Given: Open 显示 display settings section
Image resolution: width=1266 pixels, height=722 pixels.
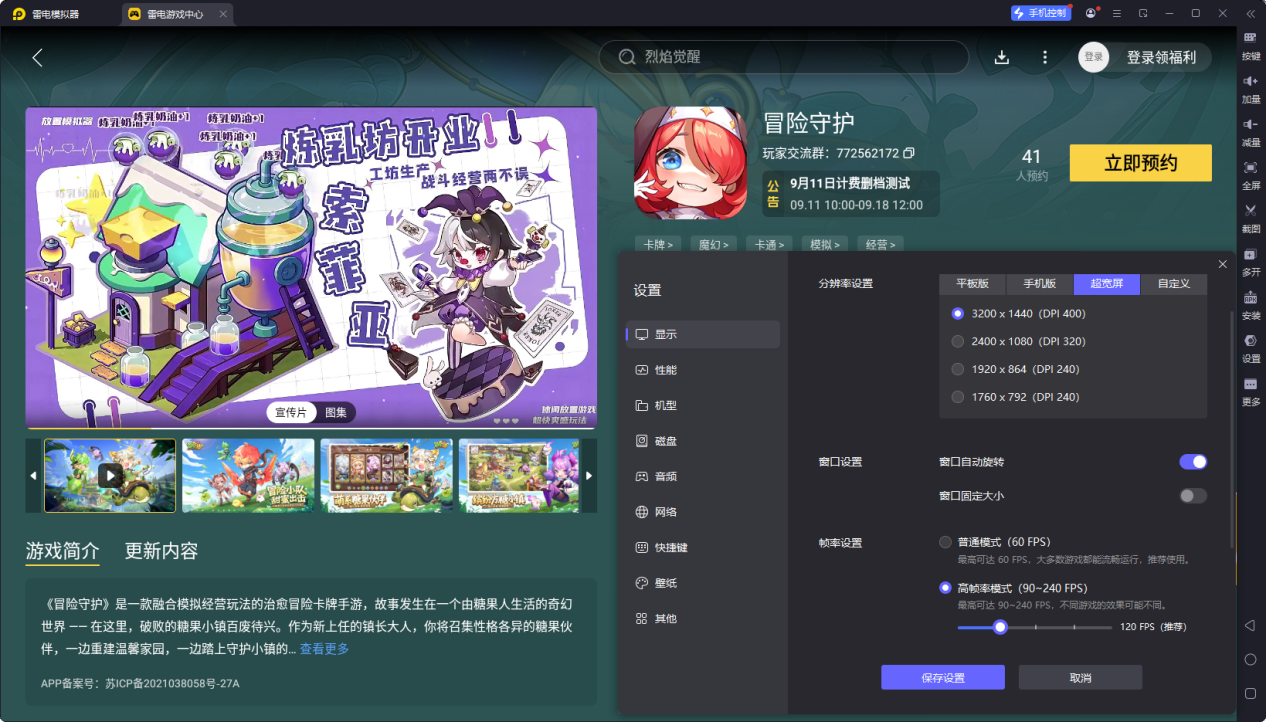Looking at the screenshot, I should (703, 334).
